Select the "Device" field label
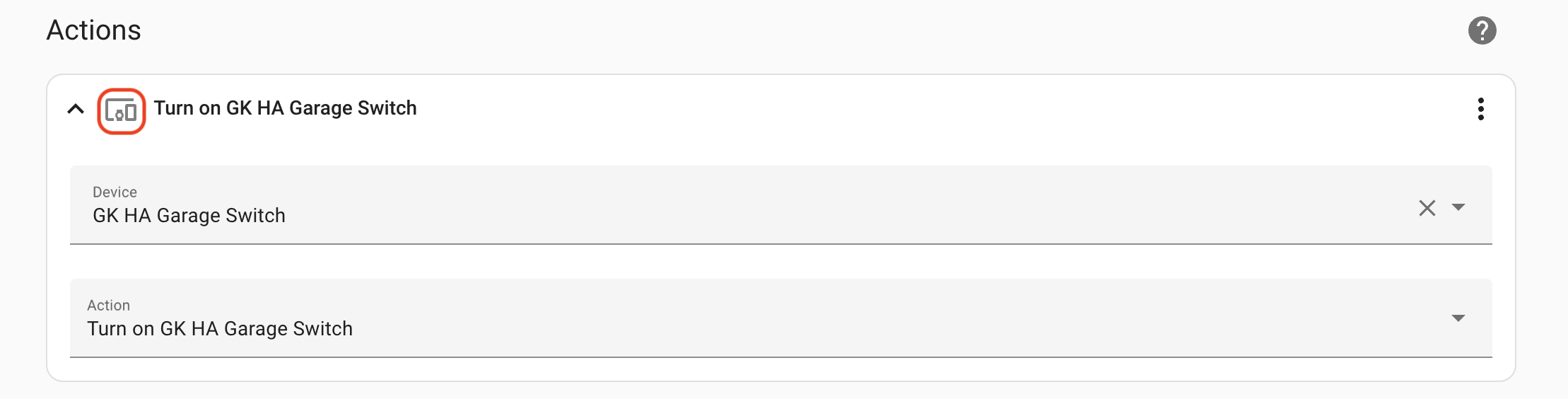 [115, 192]
